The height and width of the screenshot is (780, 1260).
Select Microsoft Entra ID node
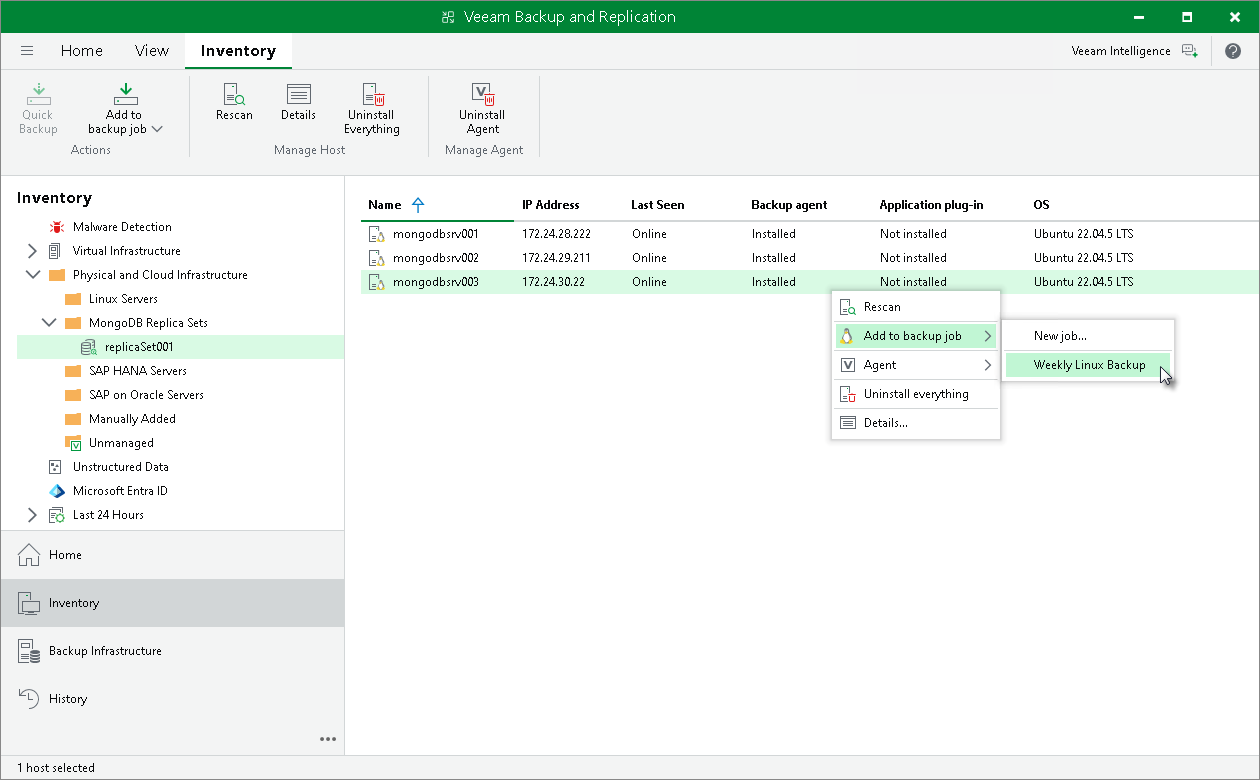pyautogui.click(x=120, y=491)
